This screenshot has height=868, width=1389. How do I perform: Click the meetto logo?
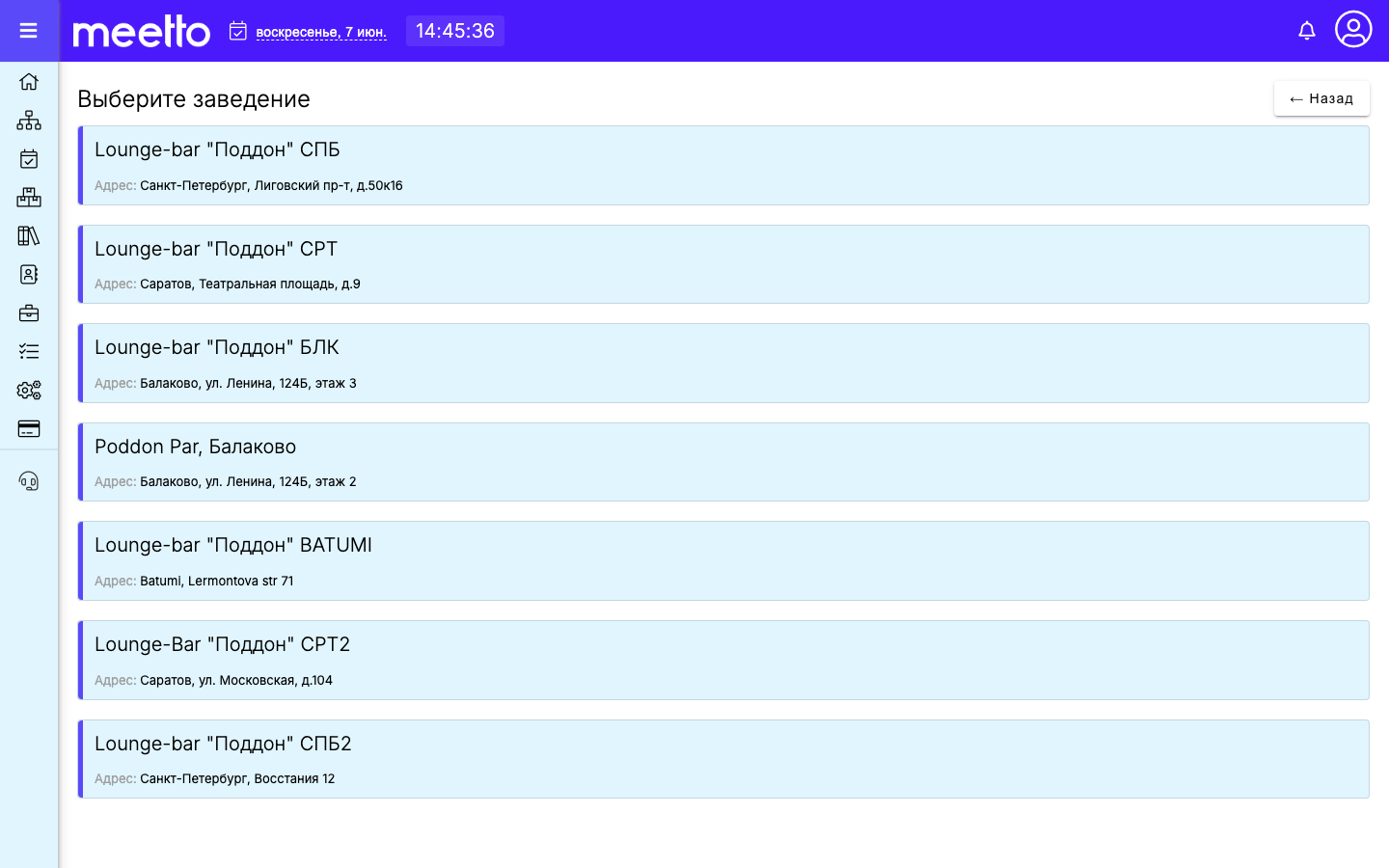pos(142,31)
